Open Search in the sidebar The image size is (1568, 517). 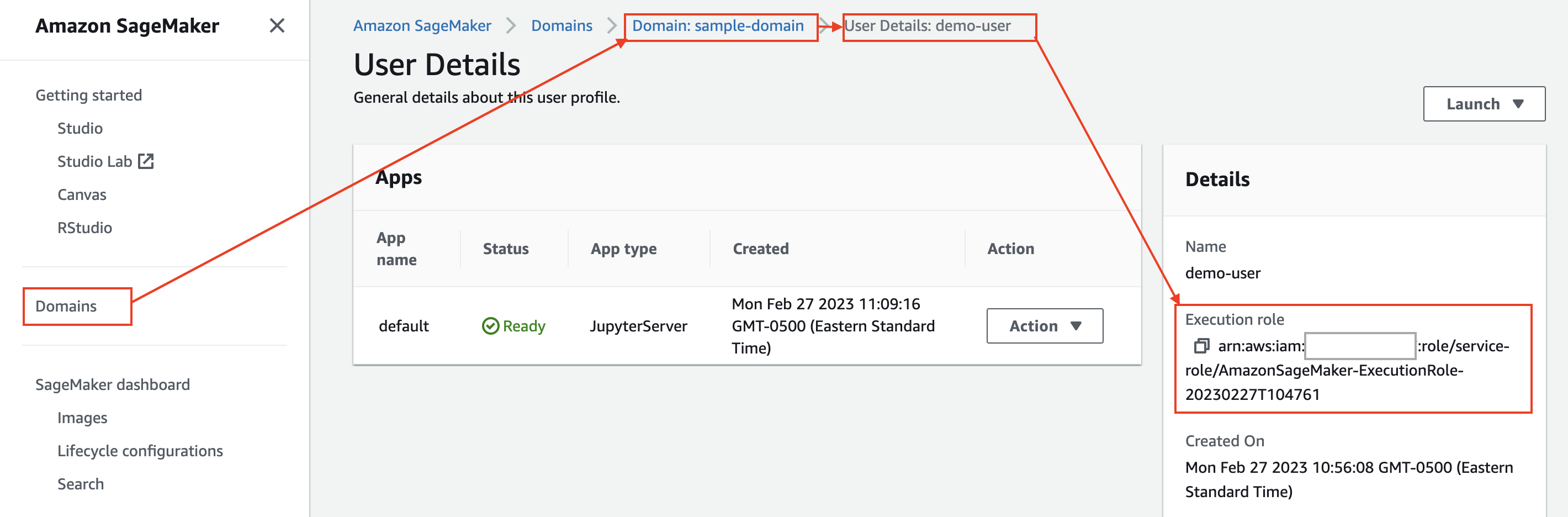81,484
